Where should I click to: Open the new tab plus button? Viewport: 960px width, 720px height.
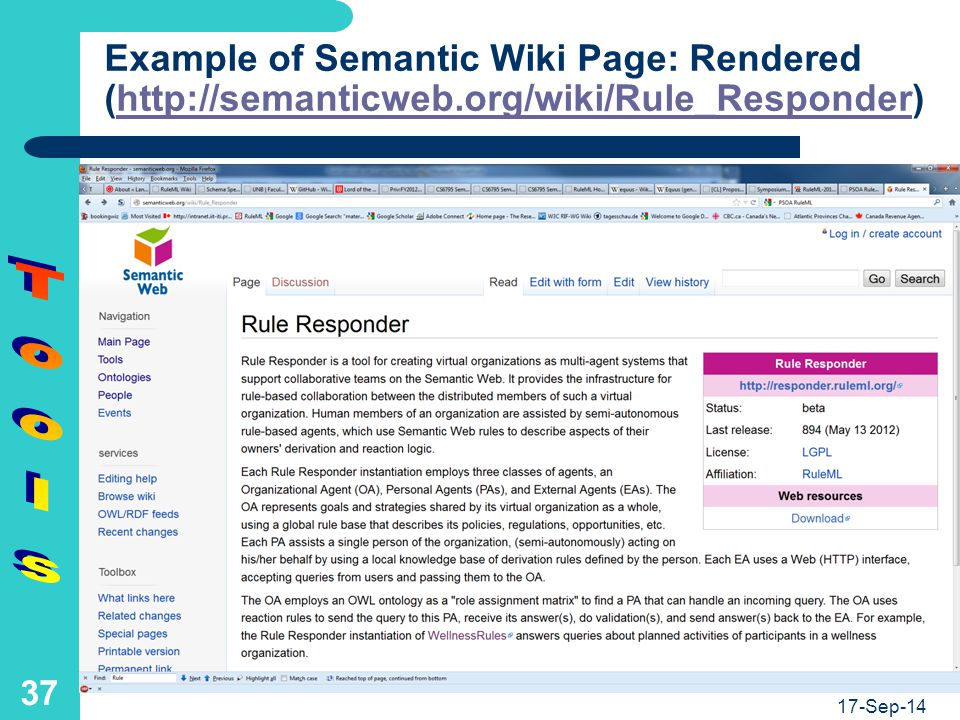(946, 189)
